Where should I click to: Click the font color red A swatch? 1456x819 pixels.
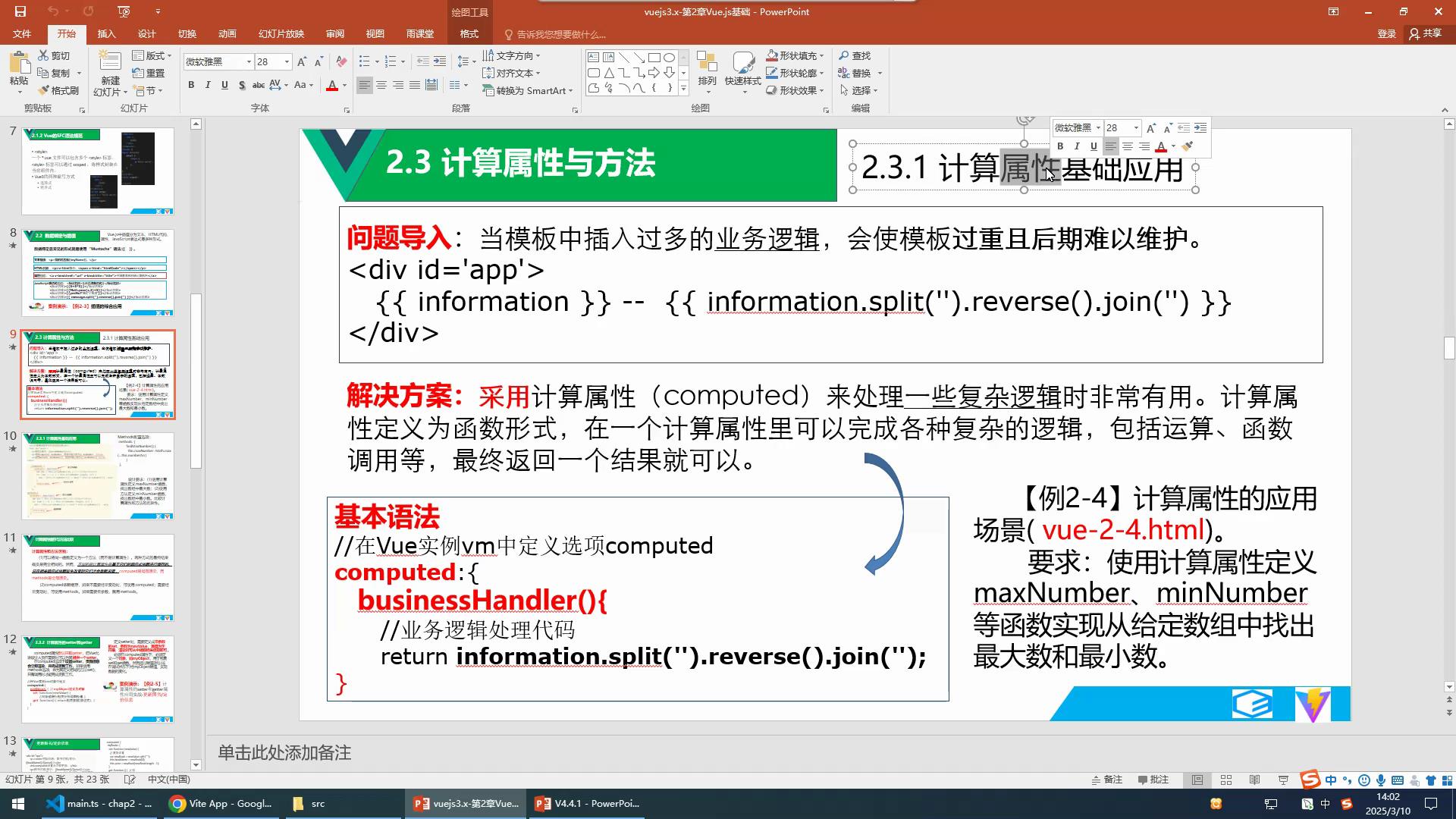331,85
